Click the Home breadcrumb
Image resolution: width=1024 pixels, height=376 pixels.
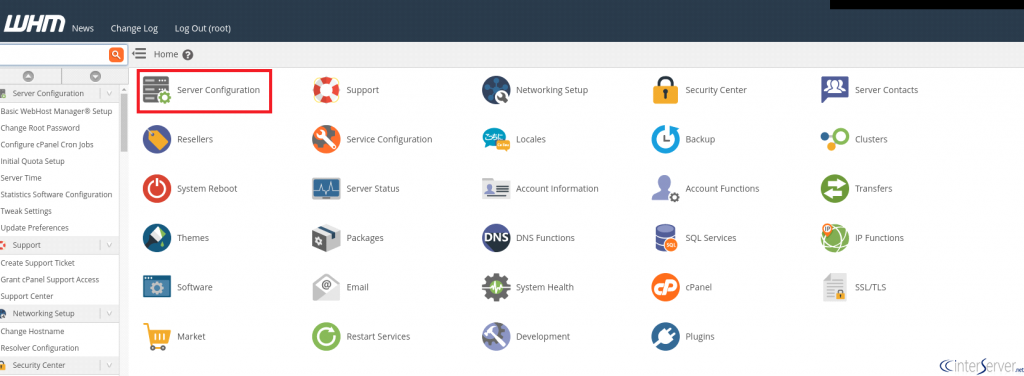click(166, 55)
